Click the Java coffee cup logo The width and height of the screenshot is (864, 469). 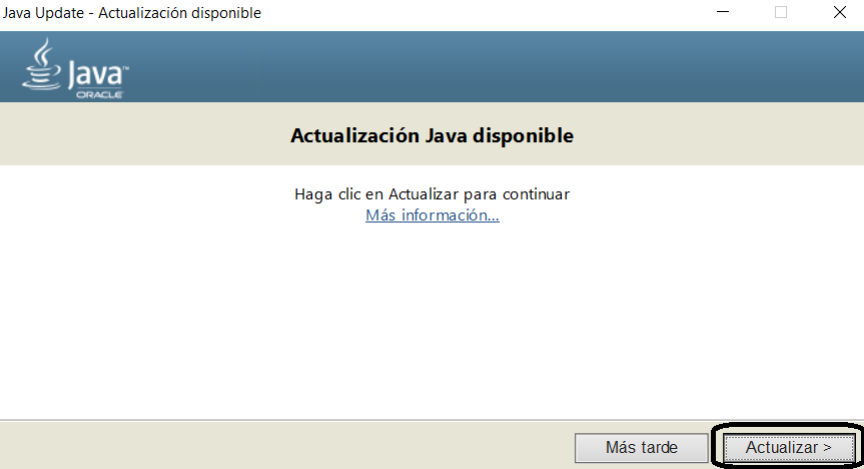(x=42, y=66)
